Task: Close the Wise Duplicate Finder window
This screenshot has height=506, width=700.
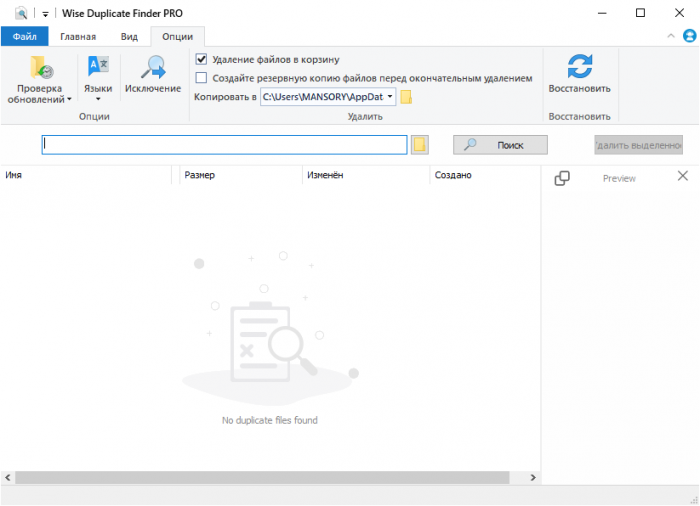Action: tap(679, 13)
